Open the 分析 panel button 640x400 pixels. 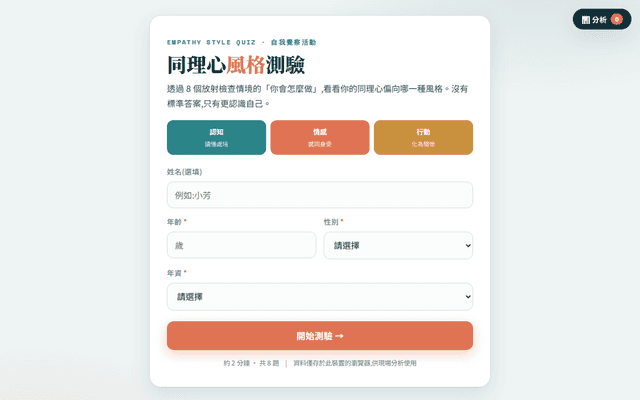[602, 19]
